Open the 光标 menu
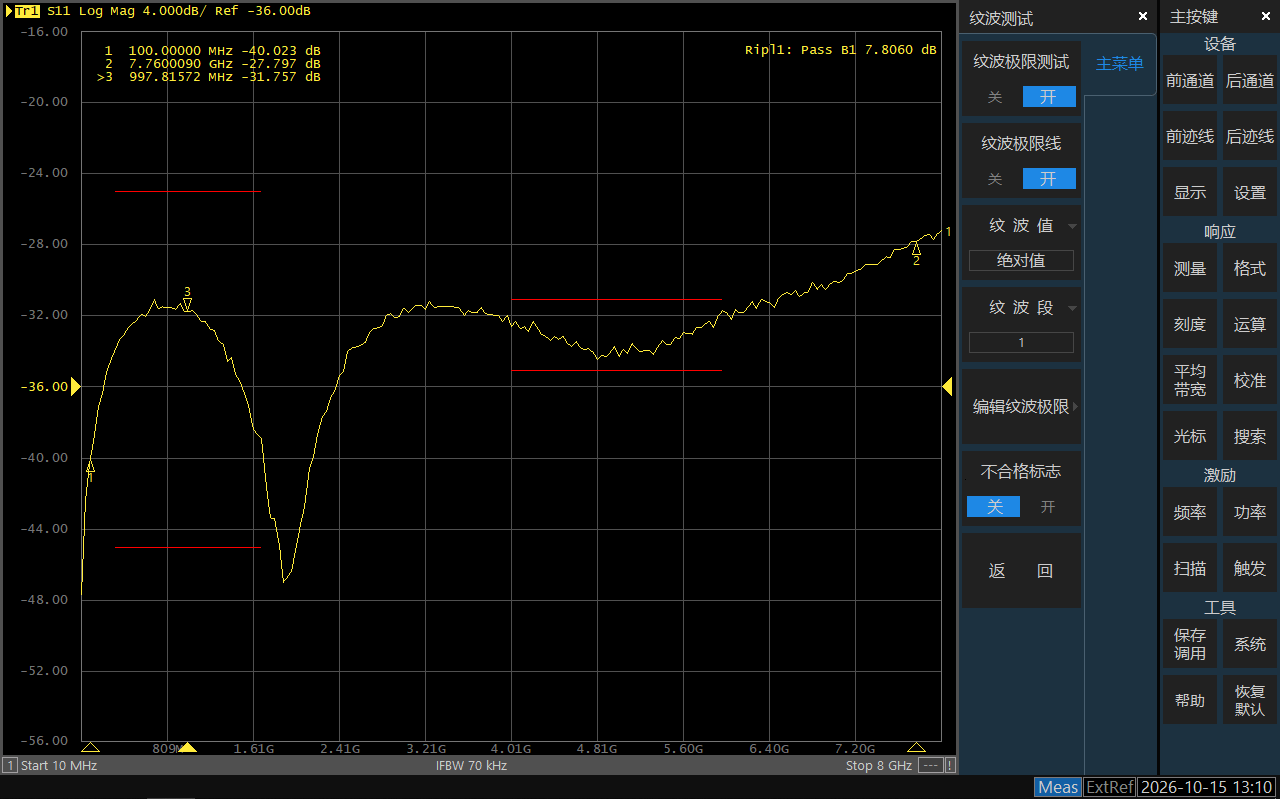1280x799 pixels. [x=1190, y=437]
